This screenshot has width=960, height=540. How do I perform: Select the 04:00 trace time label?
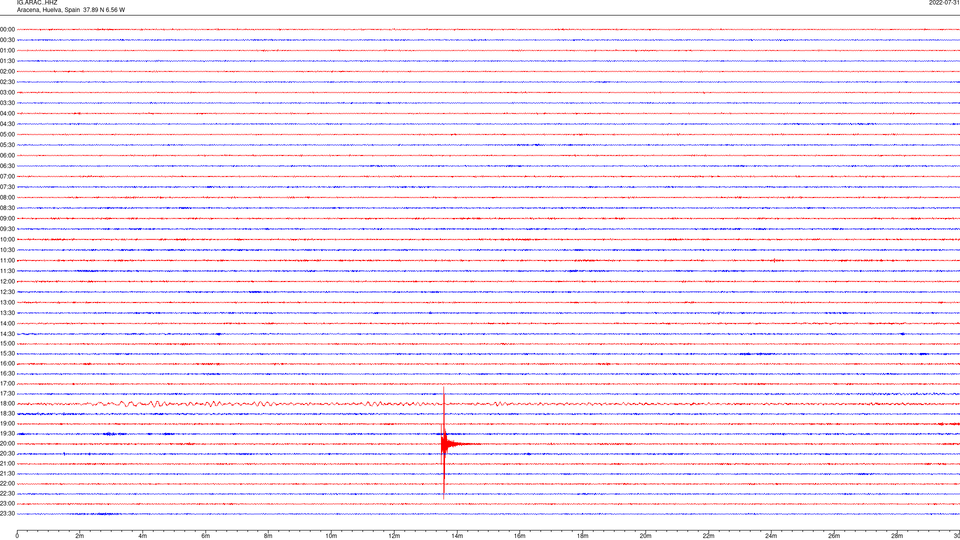[x=7, y=114]
